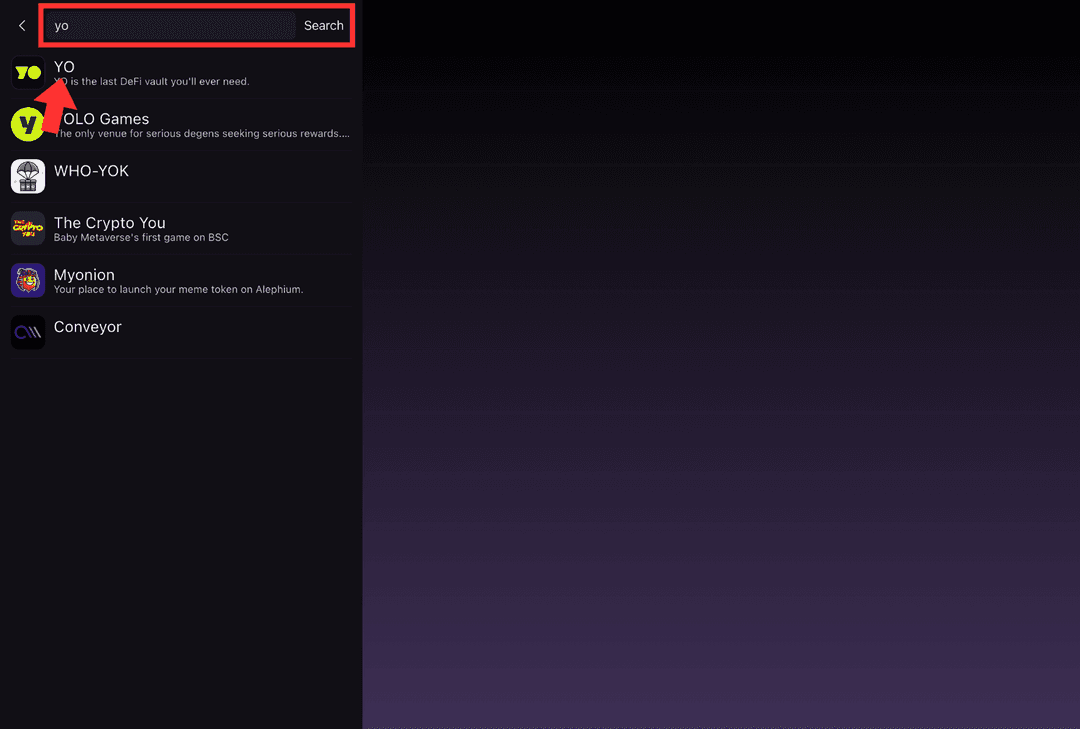Image resolution: width=1080 pixels, height=729 pixels.
Task: Choose the Myonion result title
Action: coord(84,275)
